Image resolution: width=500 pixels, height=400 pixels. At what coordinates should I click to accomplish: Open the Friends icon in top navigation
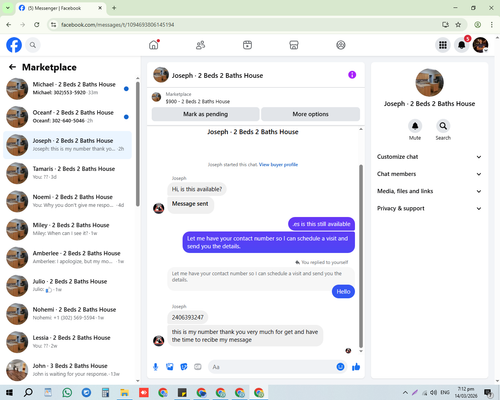click(x=200, y=45)
